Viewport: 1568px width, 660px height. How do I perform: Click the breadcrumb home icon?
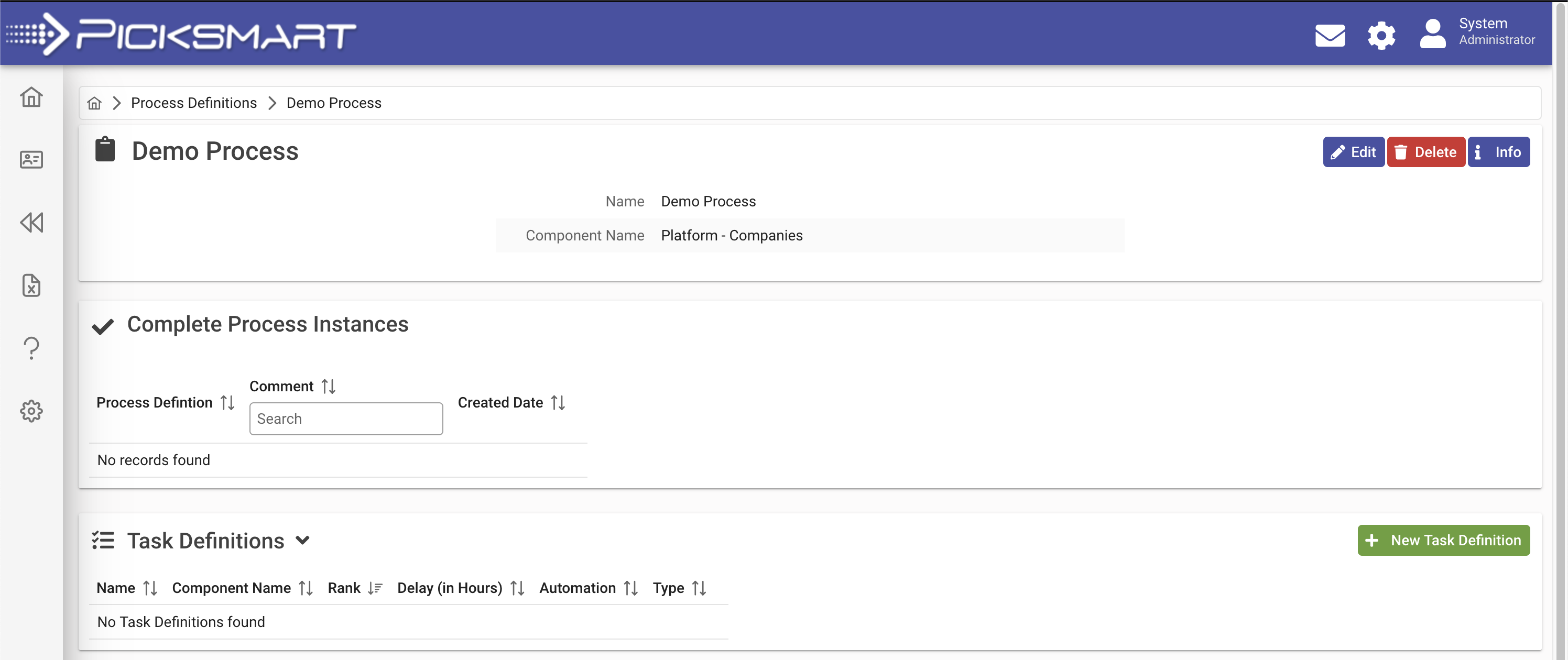[94, 103]
